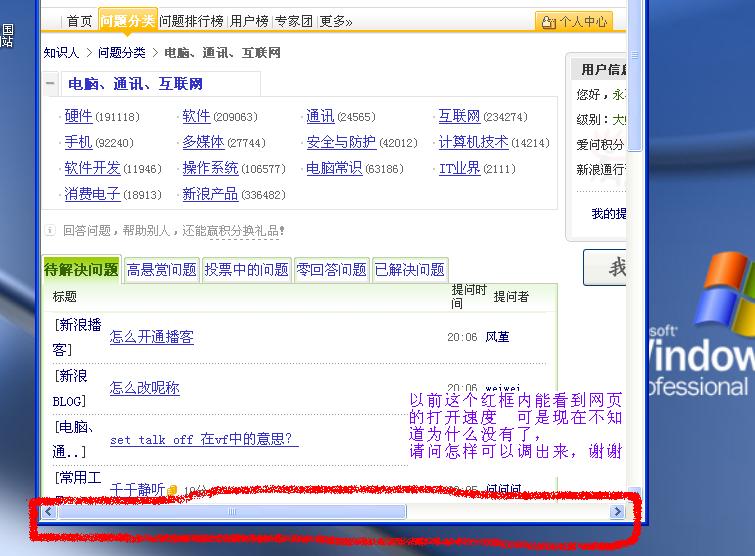
Task: Click the info icon beside 回答问题 tip
Action: click(x=50, y=230)
